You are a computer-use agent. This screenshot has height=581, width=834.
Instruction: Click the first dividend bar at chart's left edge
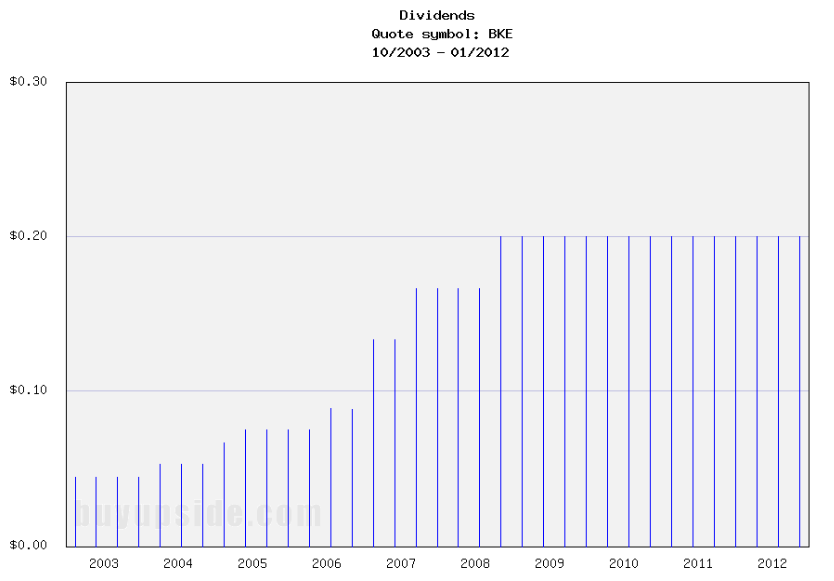point(76,512)
